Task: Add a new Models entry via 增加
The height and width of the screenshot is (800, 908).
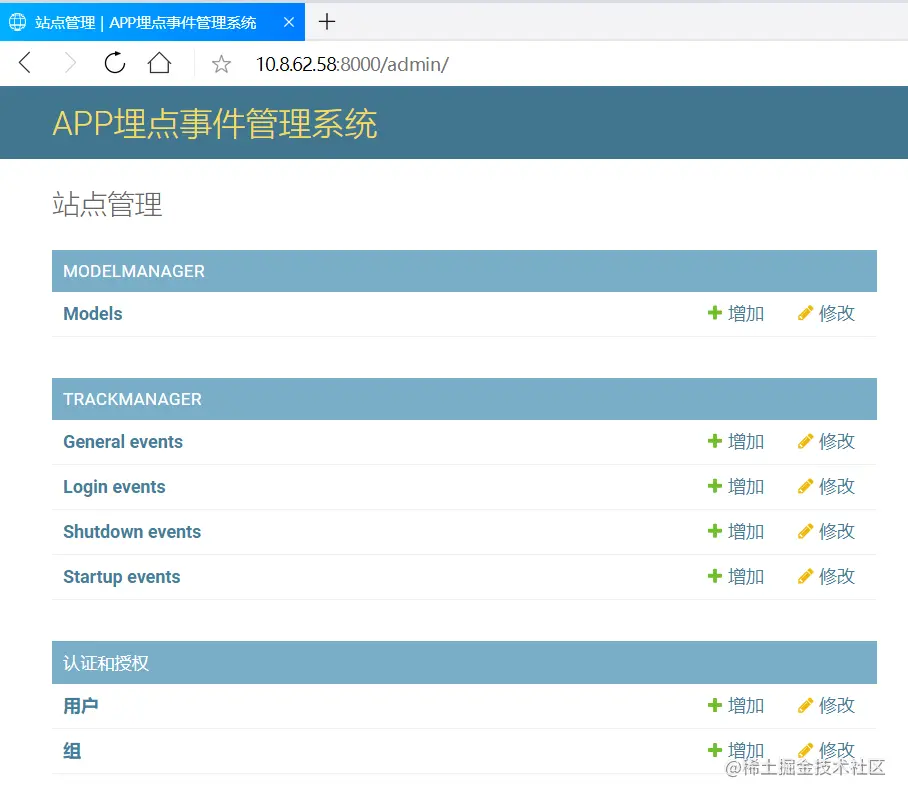Action: pyautogui.click(x=736, y=313)
